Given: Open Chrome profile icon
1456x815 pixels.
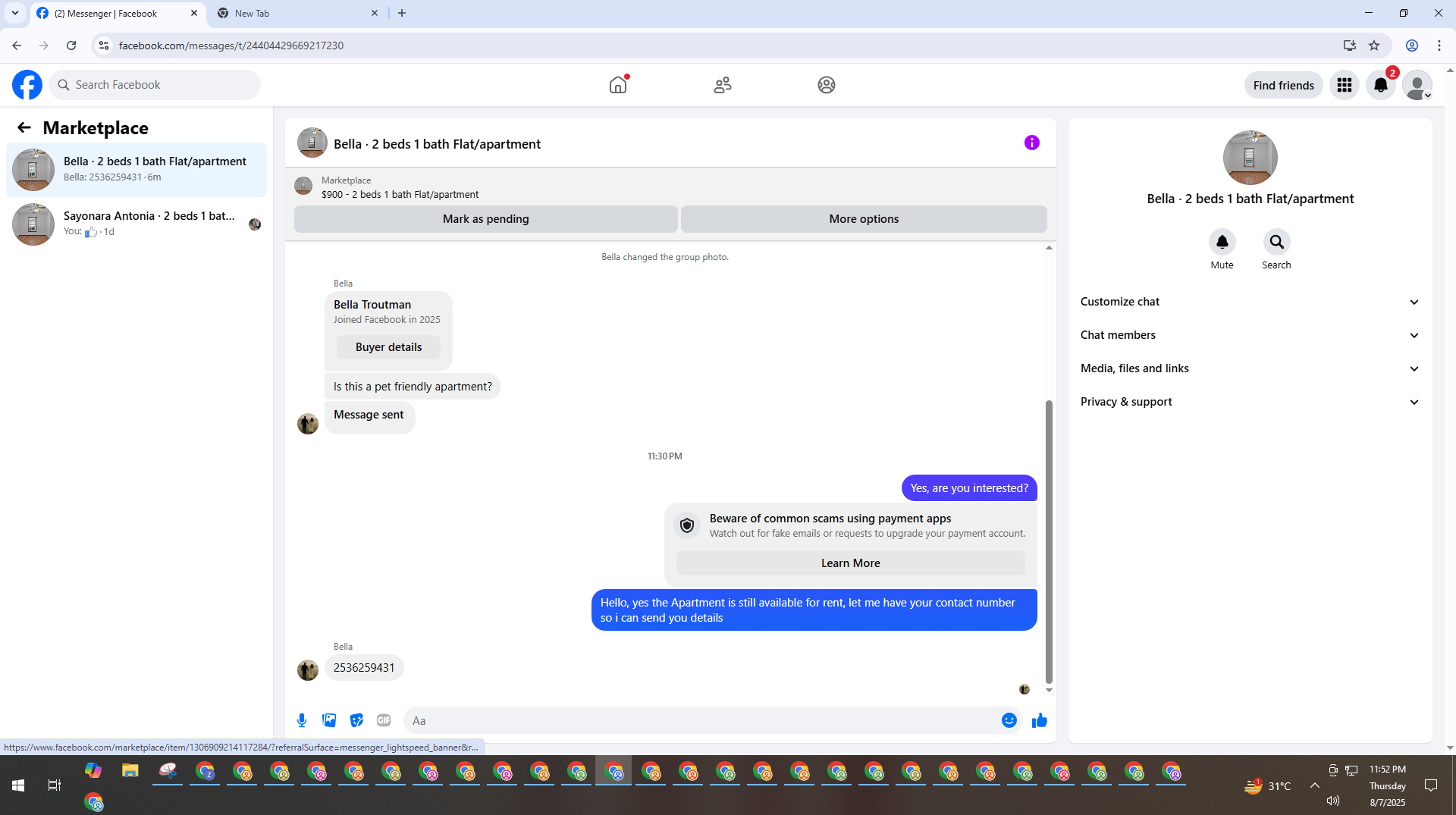Looking at the screenshot, I should click(x=1412, y=45).
